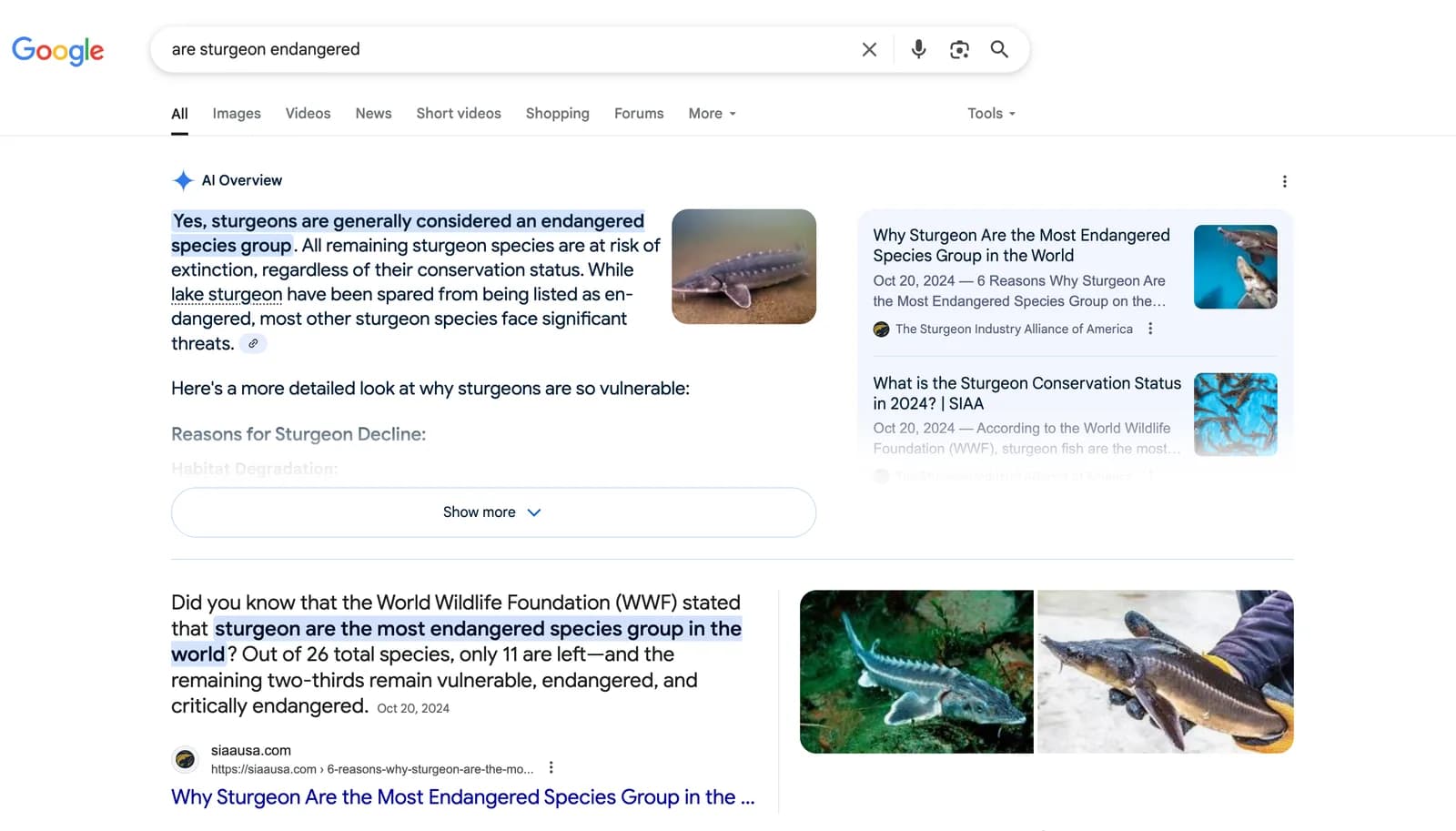Click 'The Sturgeon Industry Alliance of America' source name

[1014, 329]
